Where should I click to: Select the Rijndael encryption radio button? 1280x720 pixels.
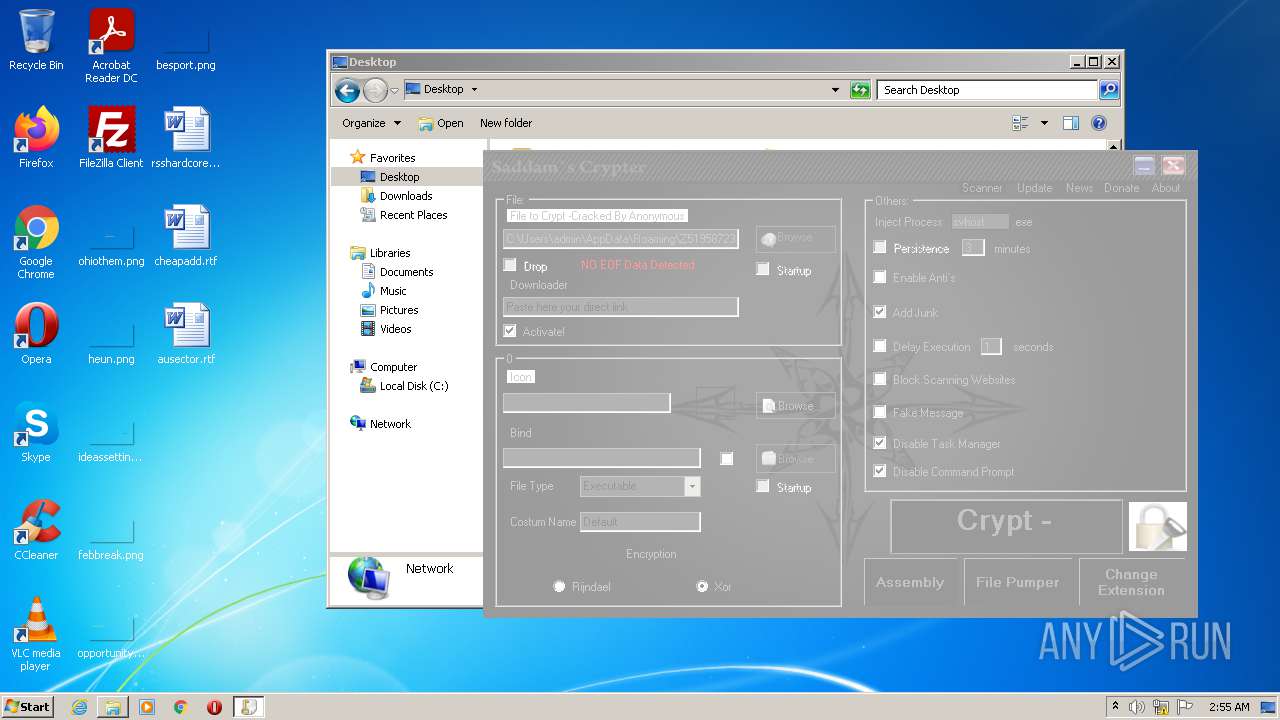pyautogui.click(x=559, y=586)
